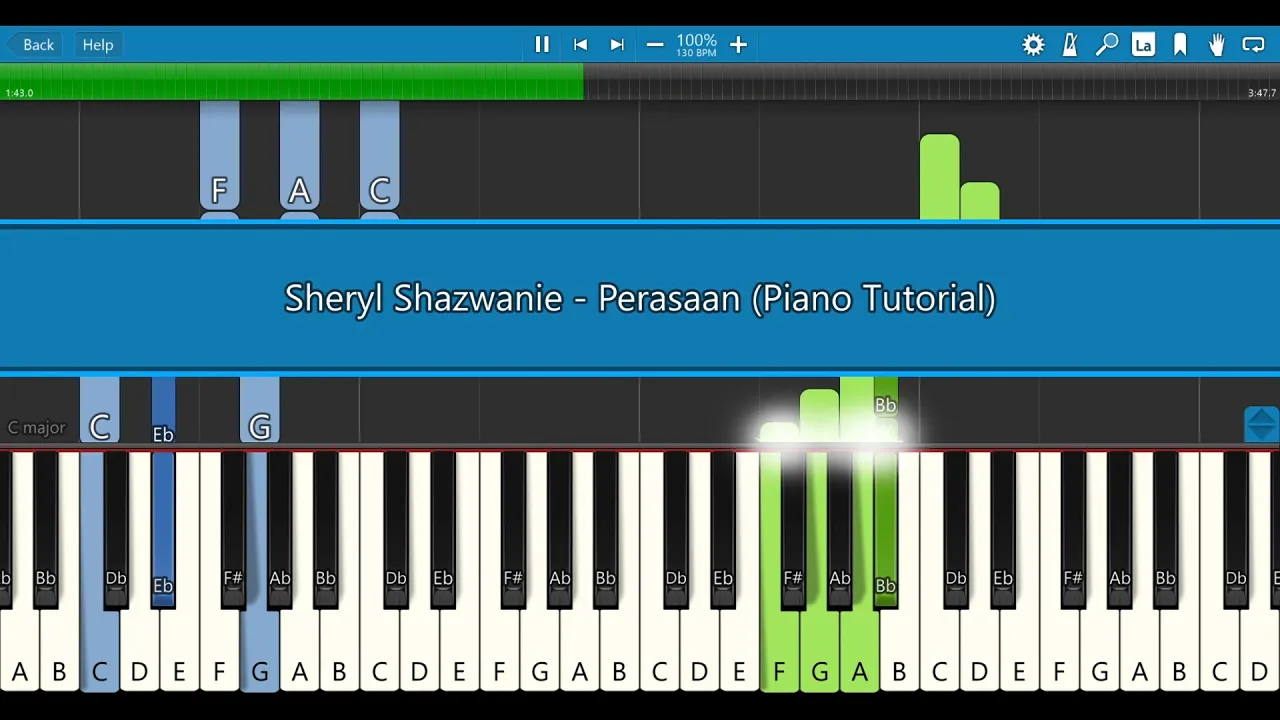The width and height of the screenshot is (1280, 720).
Task: Click the leftmost A white key
Action: click(x=19, y=650)
